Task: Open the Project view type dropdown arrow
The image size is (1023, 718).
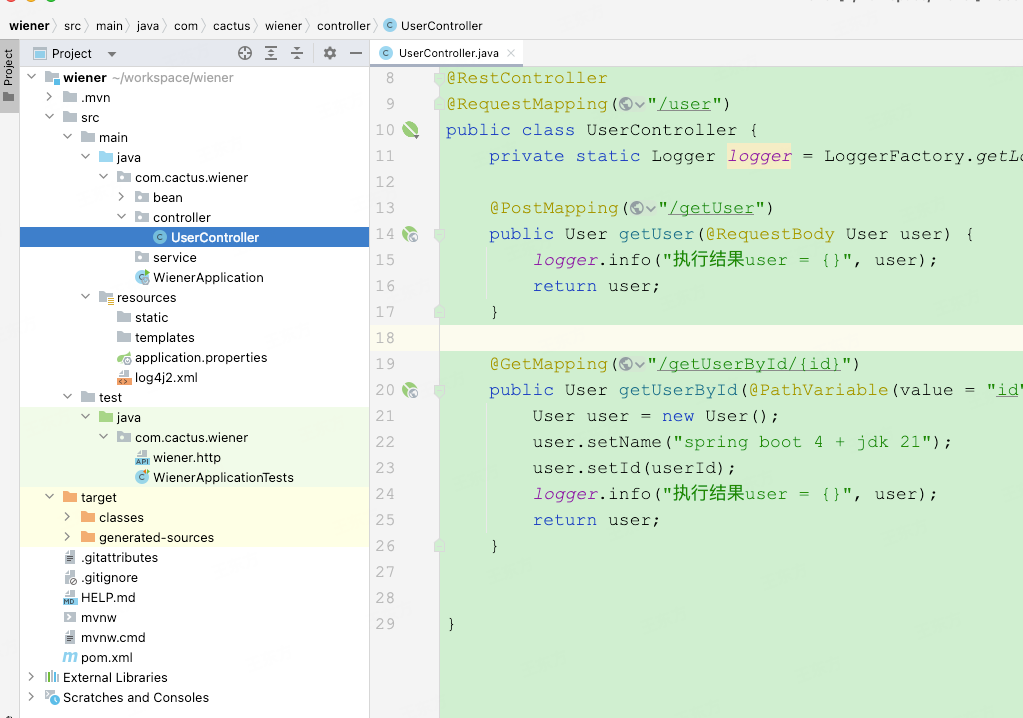Action: [x=112, y=54]
